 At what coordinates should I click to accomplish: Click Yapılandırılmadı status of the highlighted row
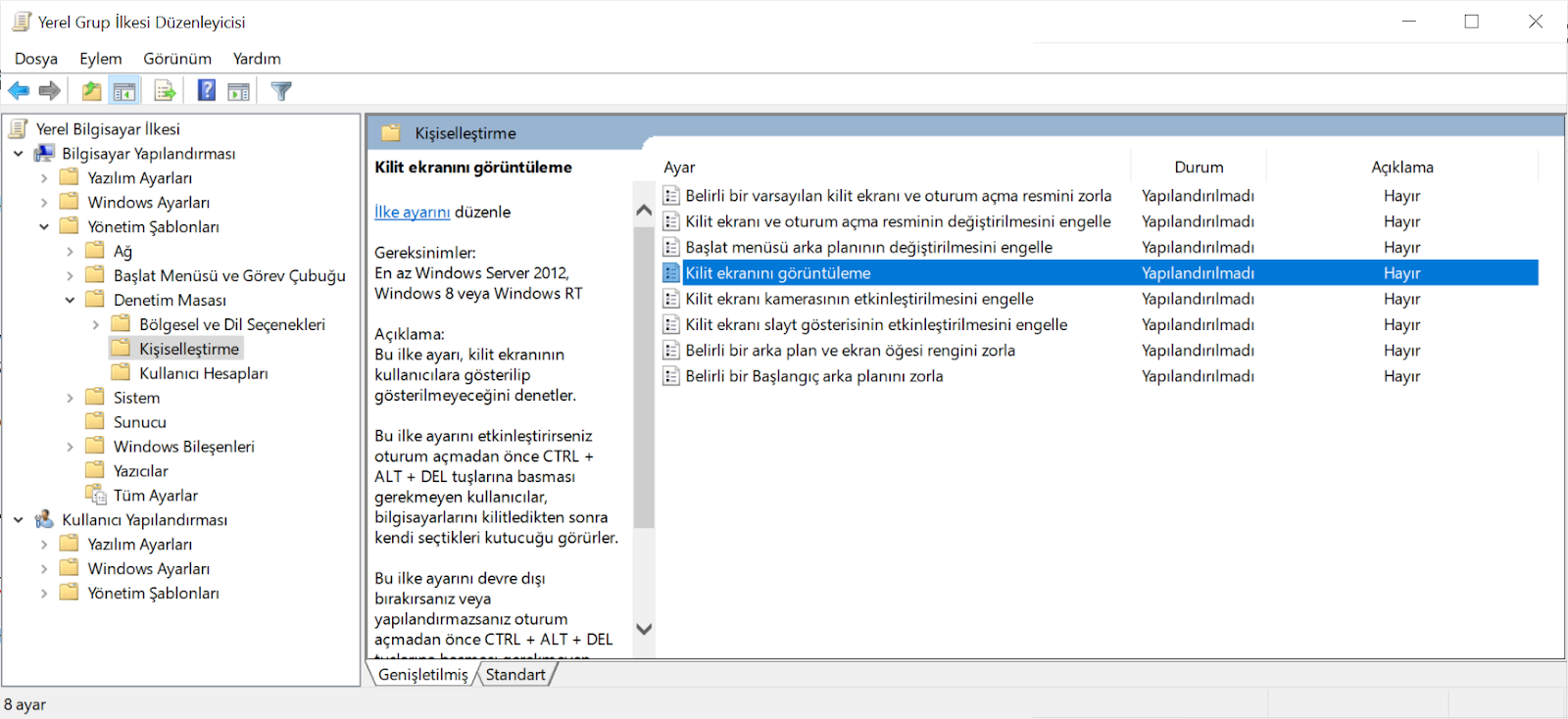pyautogui.click(x=1198, y=272)
